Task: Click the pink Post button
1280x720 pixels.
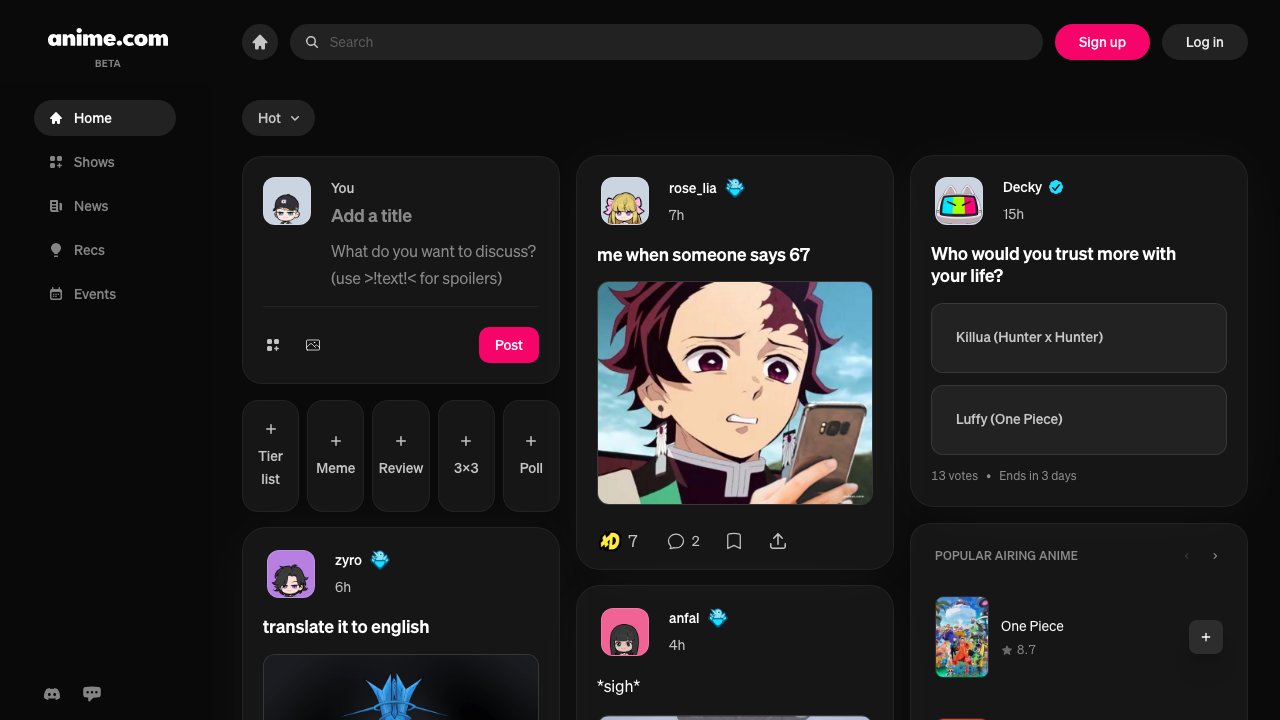Action: [509, 345]
